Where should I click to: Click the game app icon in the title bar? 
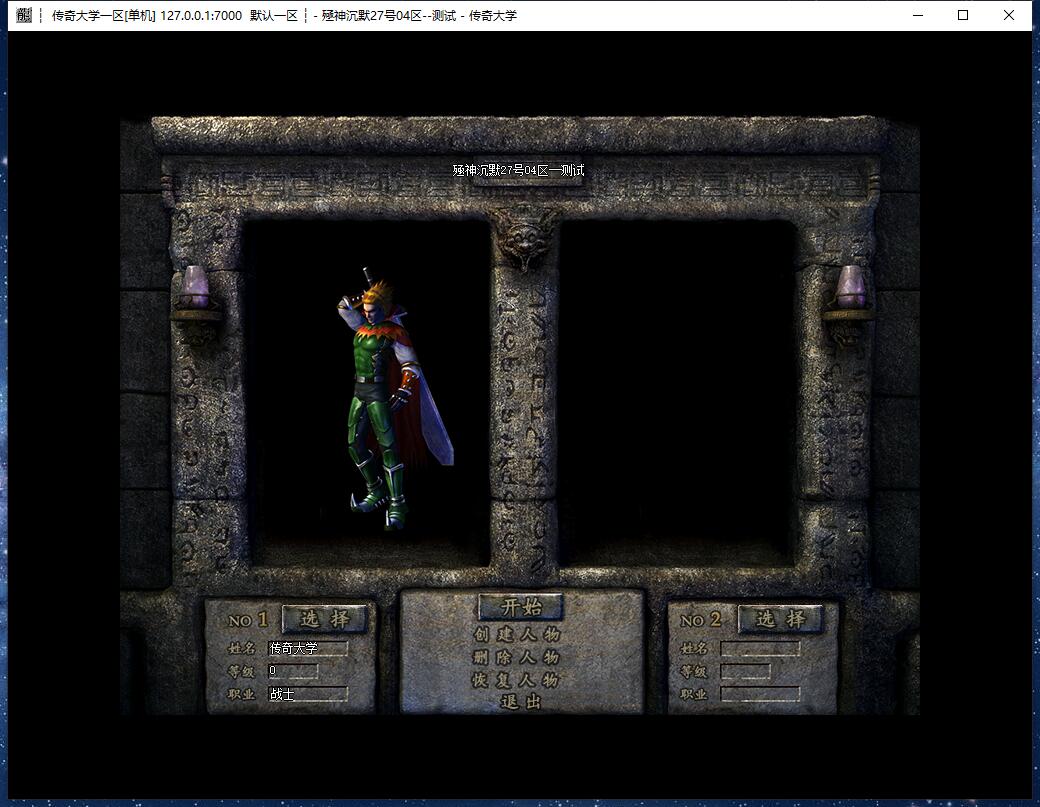[x=24, y=15]
